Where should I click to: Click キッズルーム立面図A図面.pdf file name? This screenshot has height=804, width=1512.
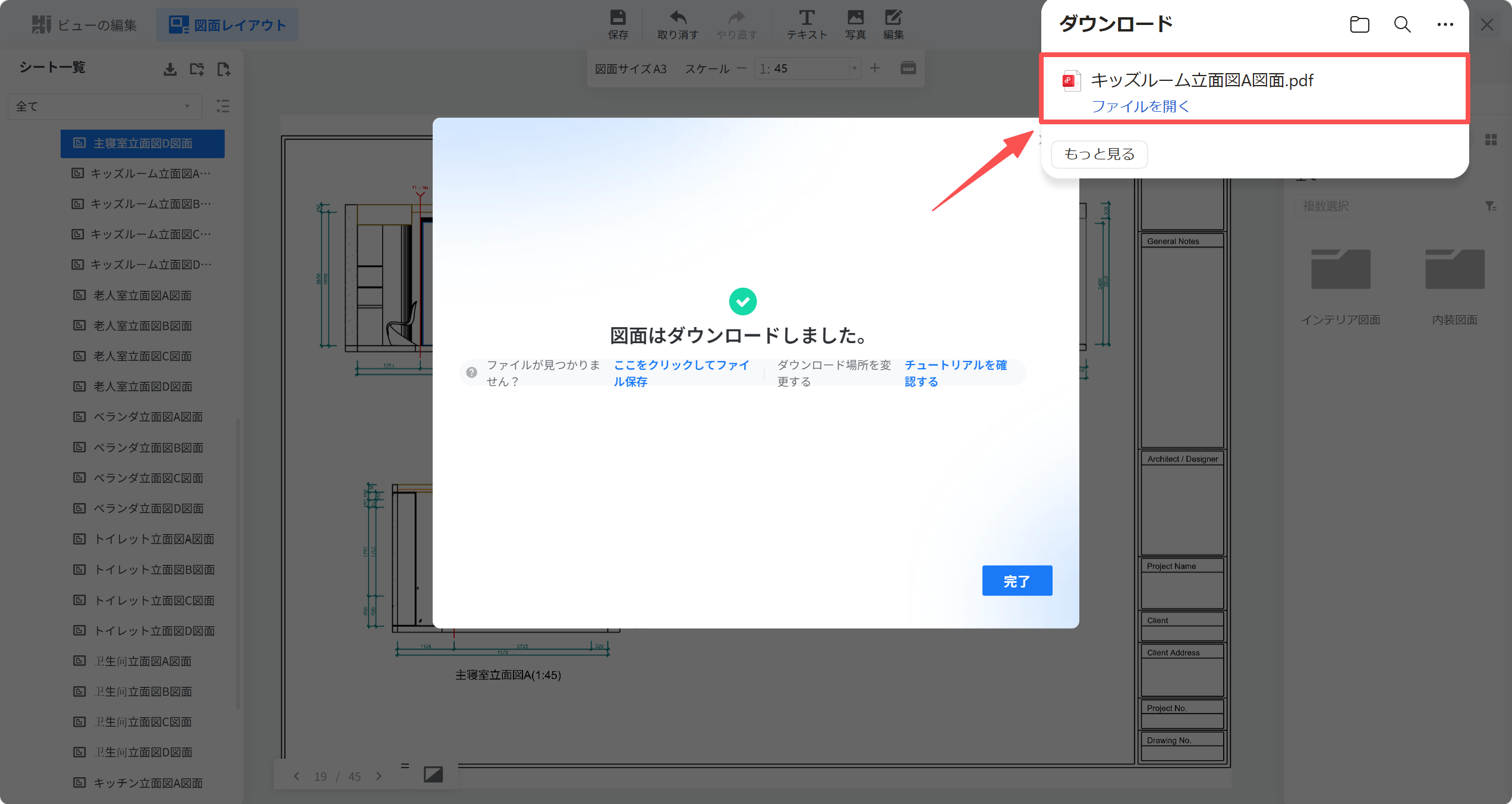coord(1202,80)
